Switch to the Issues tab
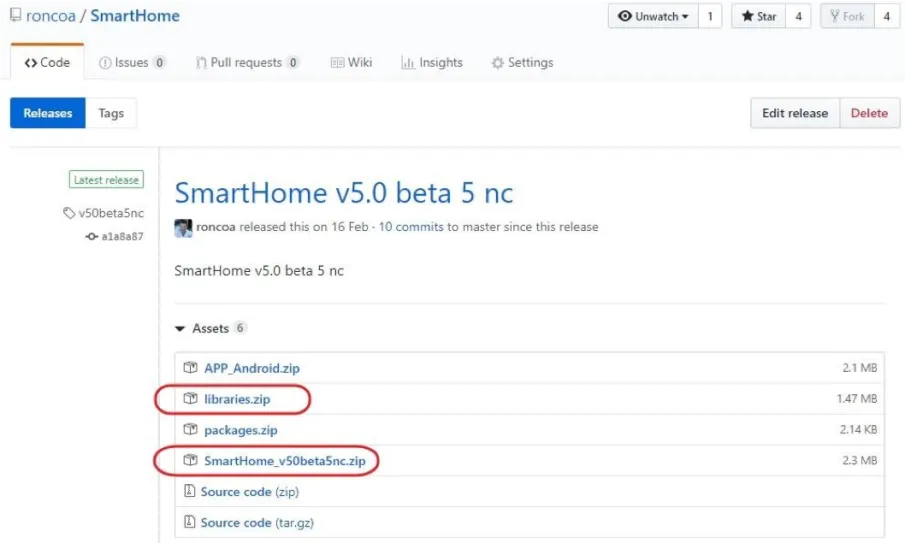Screen dimensions: 905x543 132,62
